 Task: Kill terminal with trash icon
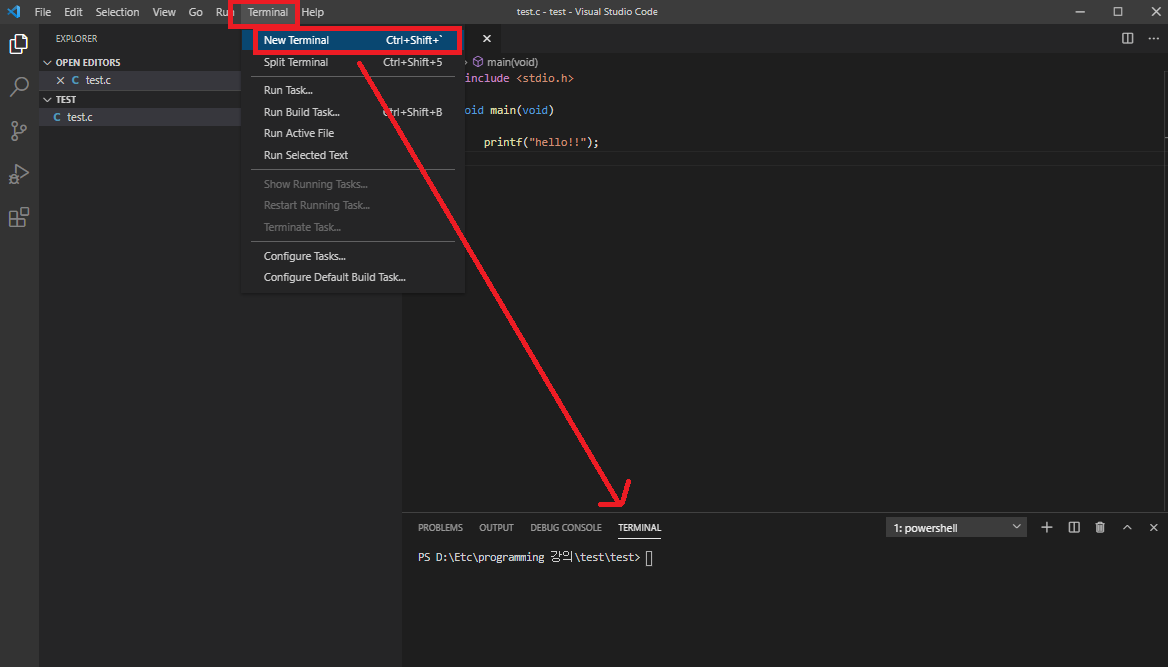[1100, 528]
